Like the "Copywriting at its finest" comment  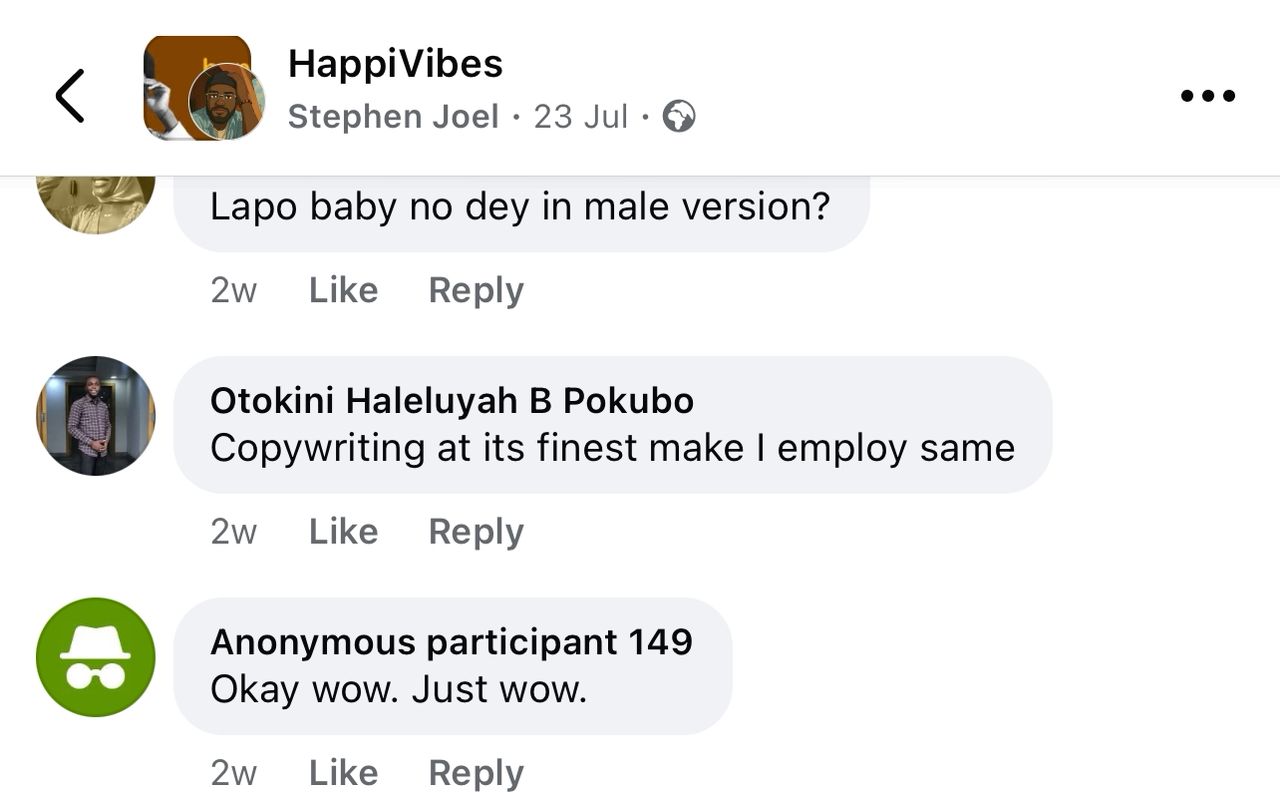point(343,532)
